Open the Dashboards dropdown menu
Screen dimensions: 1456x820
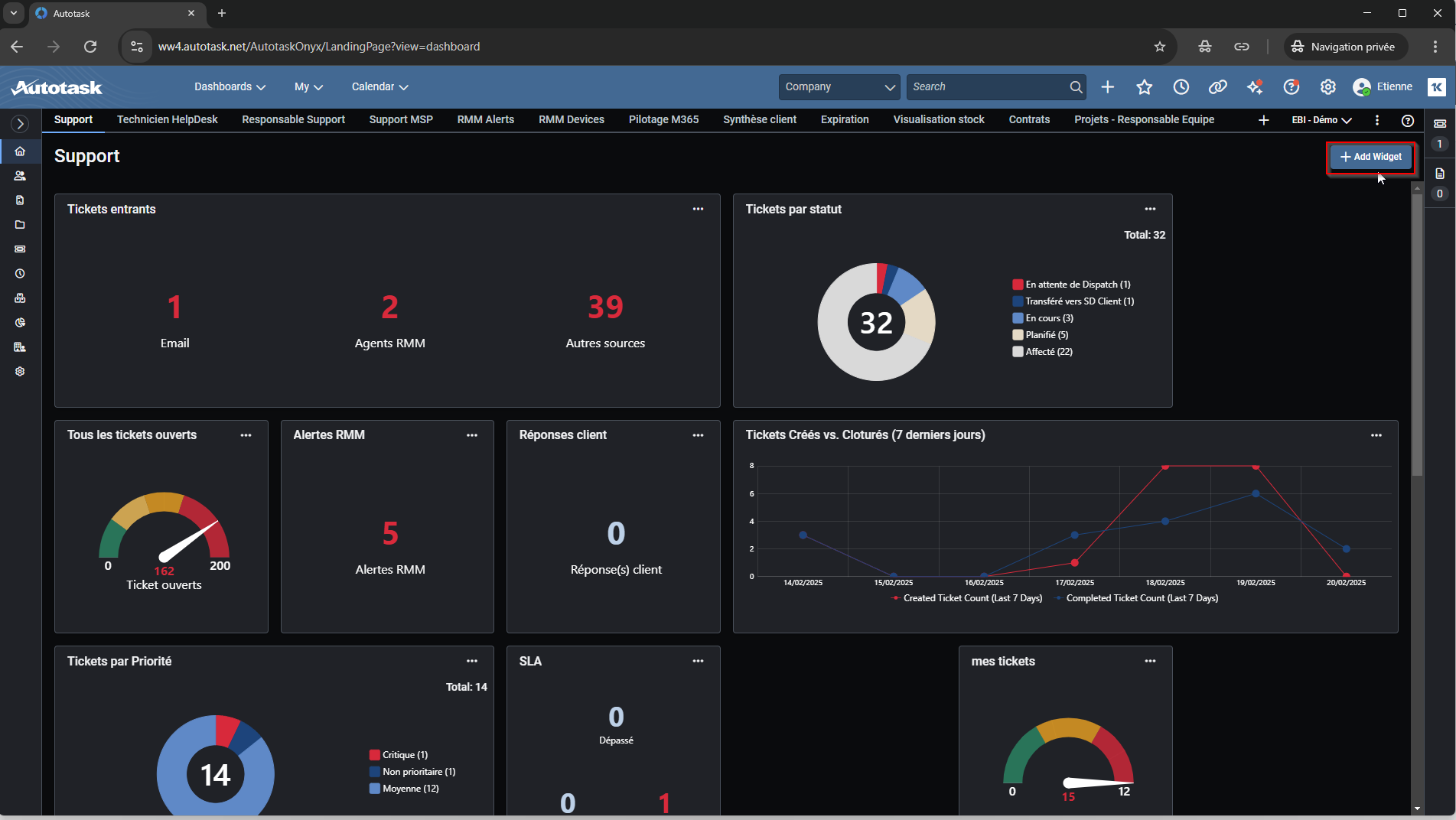tap(230, 87)
